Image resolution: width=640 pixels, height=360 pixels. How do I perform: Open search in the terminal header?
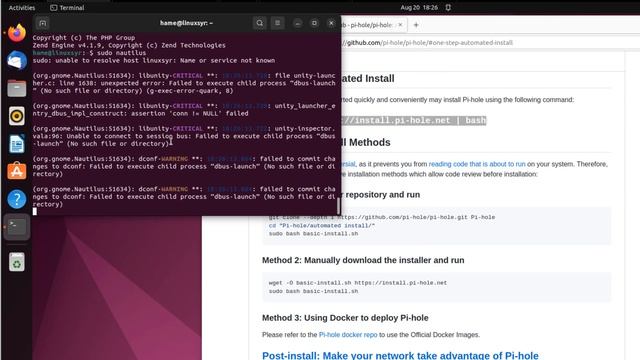[260, 23]
